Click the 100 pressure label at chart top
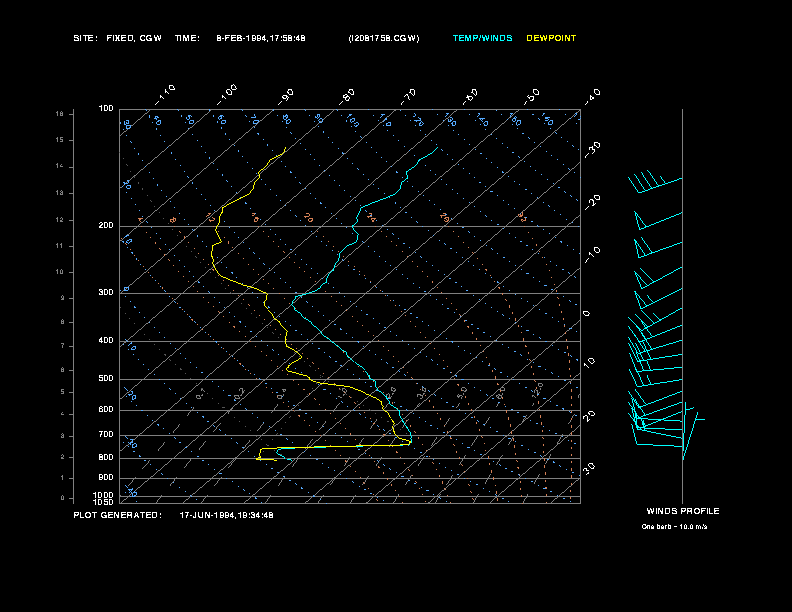 point(106,108)
